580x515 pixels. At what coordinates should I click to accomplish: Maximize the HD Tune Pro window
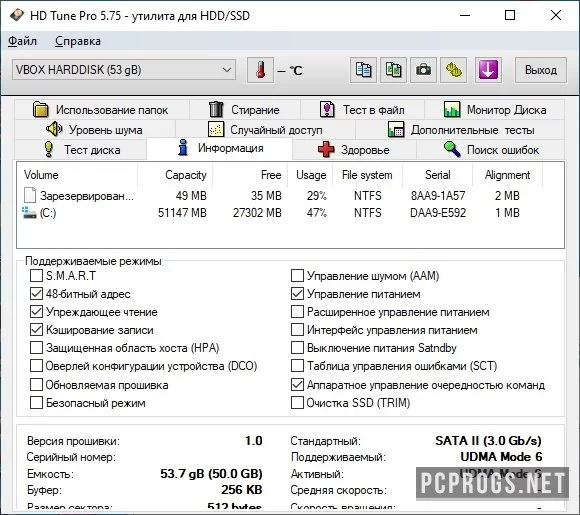point(510,15)
